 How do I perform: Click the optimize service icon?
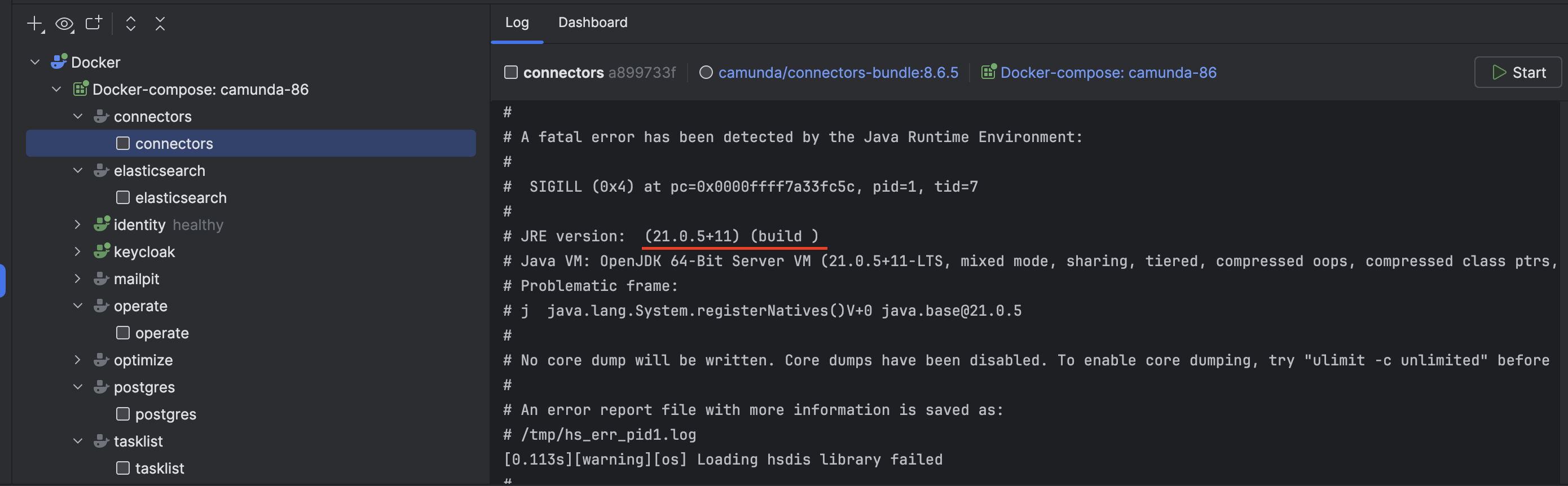101,360
